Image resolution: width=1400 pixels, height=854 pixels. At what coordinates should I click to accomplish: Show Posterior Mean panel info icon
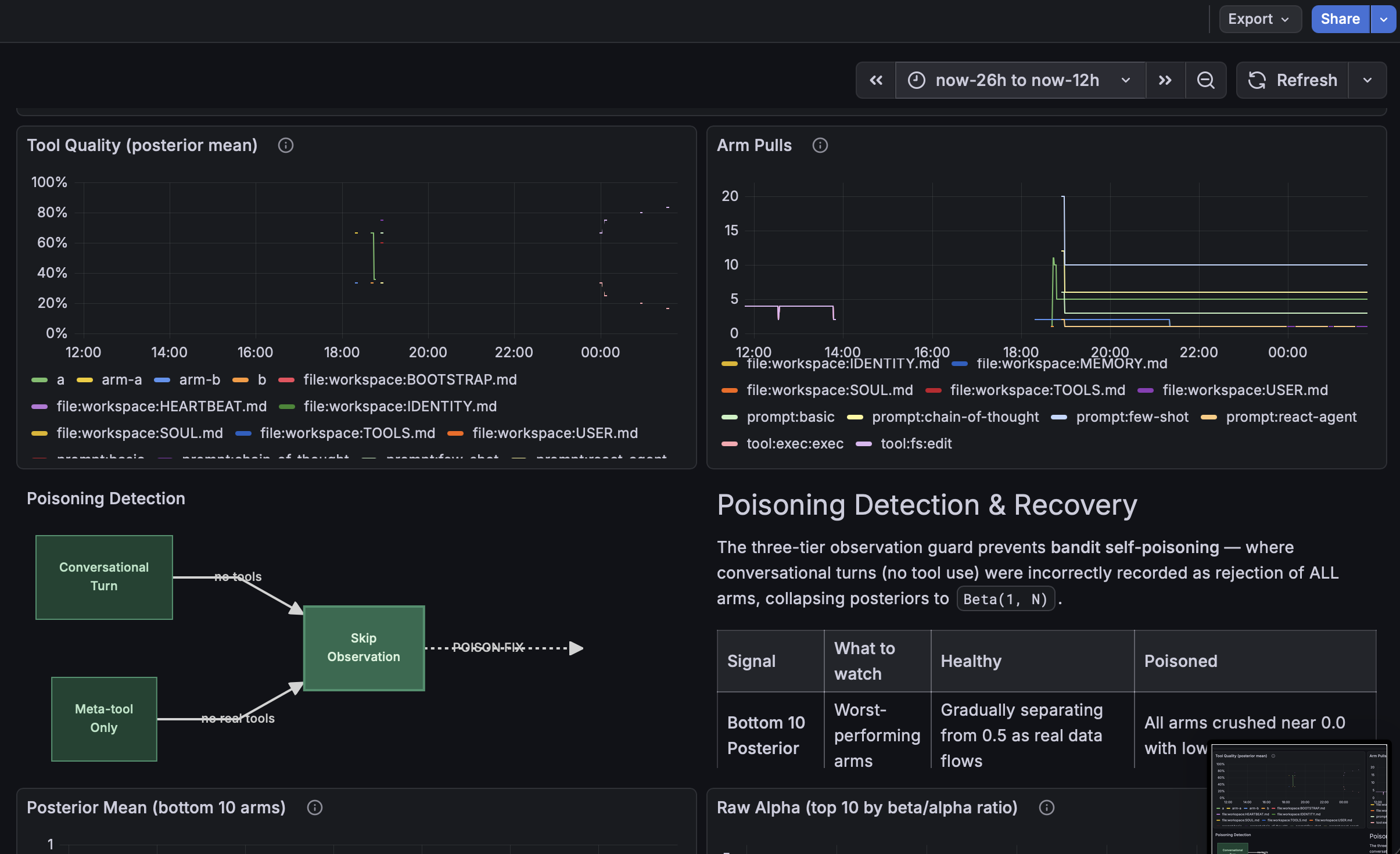click(314, 808)
